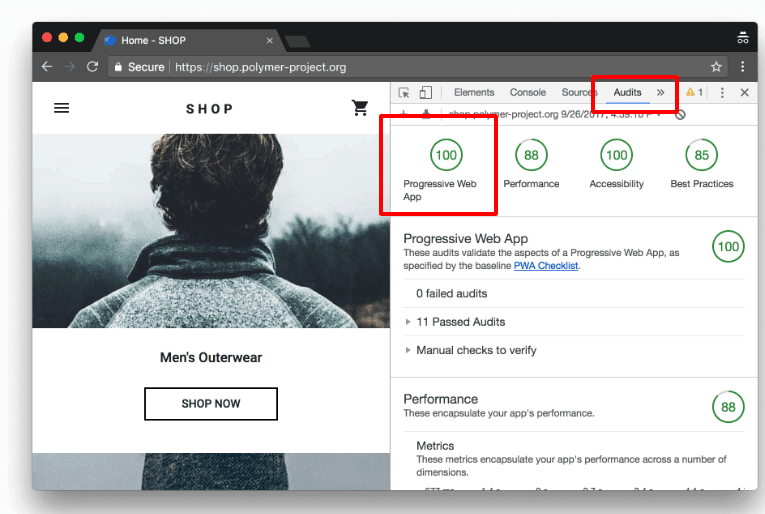
Task: Click the Performance section heading
Action: point(441,399)
